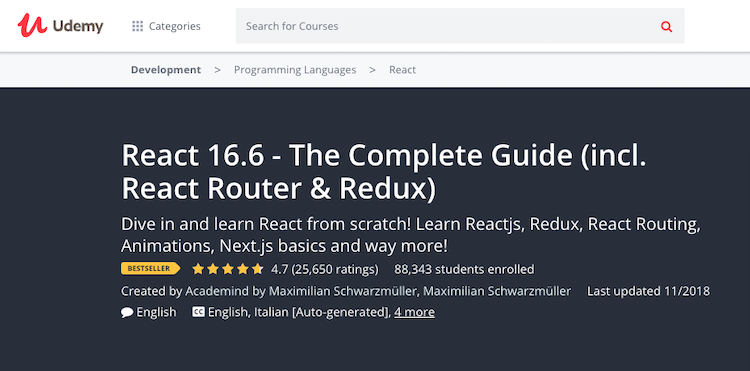Open the React breadcrumb link
The width and height of the screenshot is (750, 371).
point(402,70)
